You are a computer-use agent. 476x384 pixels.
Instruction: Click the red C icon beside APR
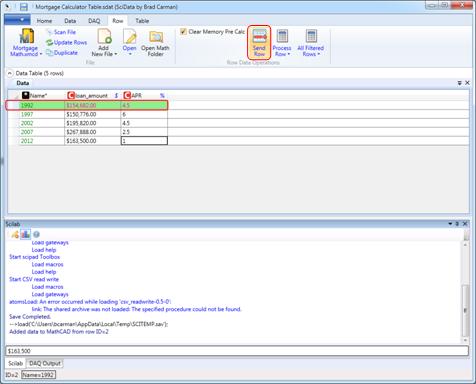click(x=127, y=95)
